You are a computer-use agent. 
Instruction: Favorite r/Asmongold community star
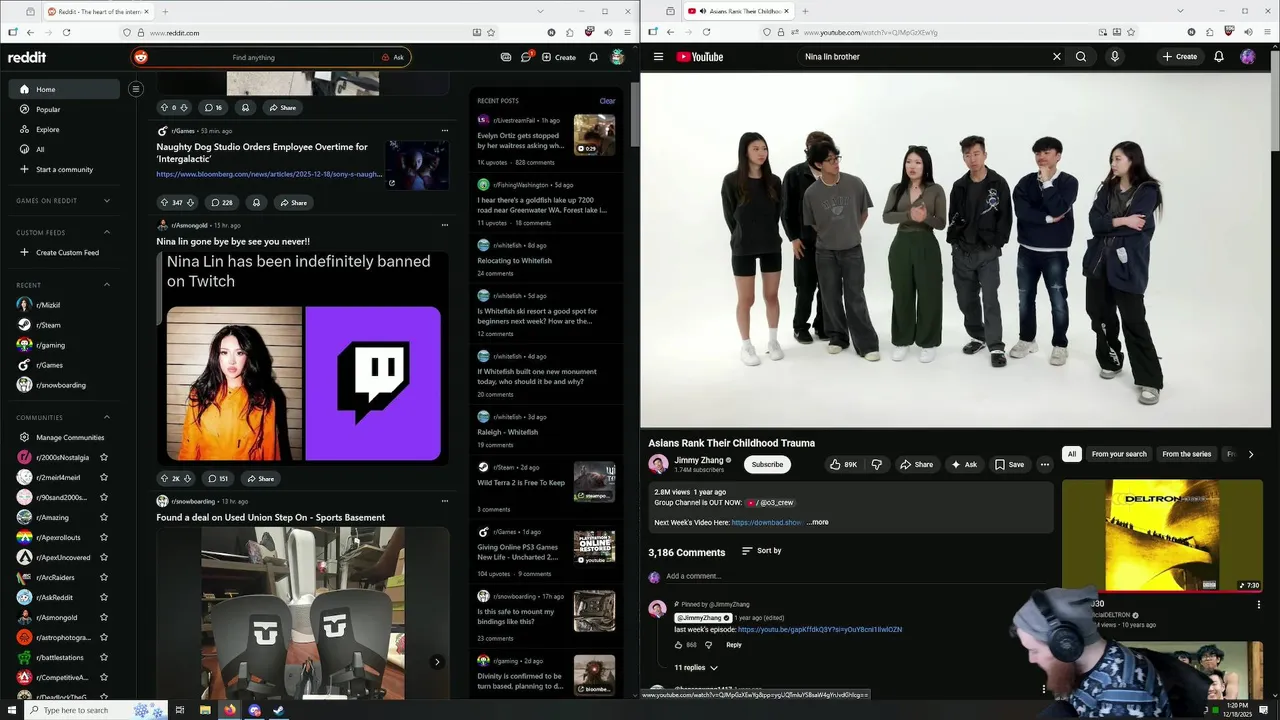pyautogui.click(x=103, y=617)
